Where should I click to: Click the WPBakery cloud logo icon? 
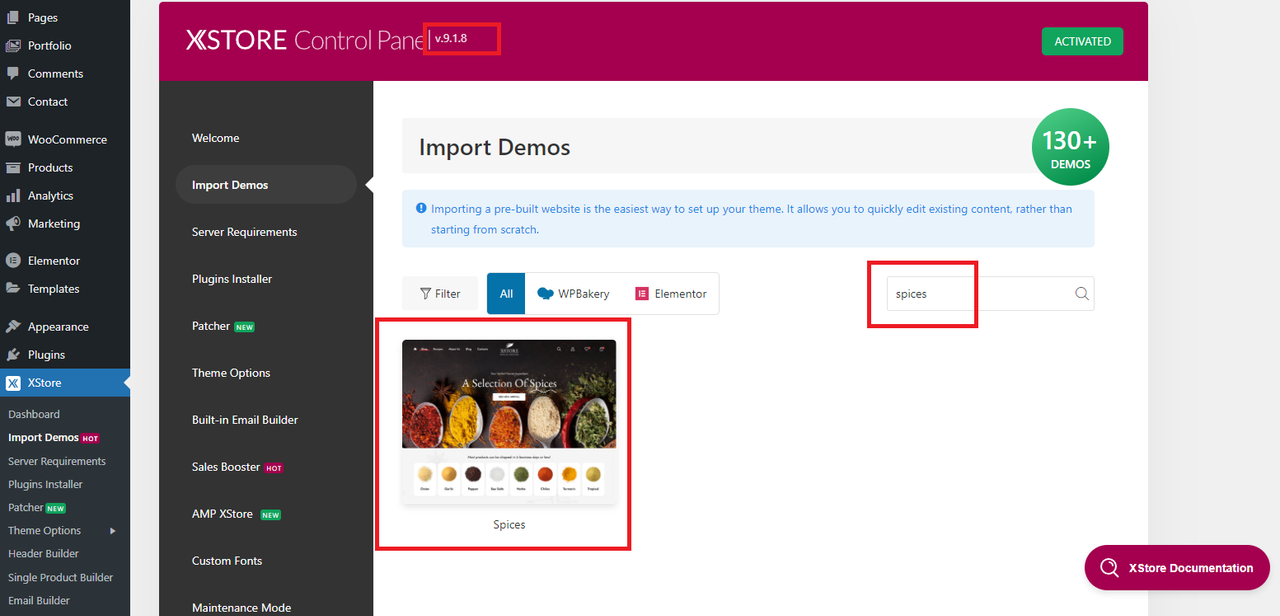545,294
